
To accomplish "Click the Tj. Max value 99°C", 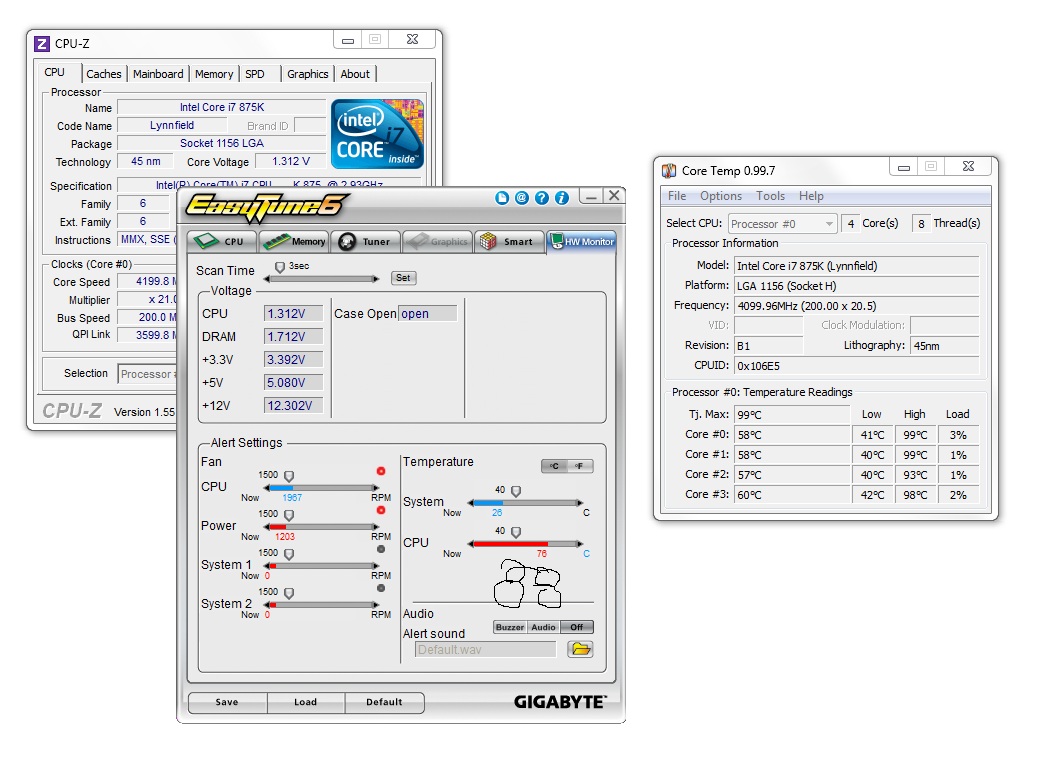I will click(793, 415).
